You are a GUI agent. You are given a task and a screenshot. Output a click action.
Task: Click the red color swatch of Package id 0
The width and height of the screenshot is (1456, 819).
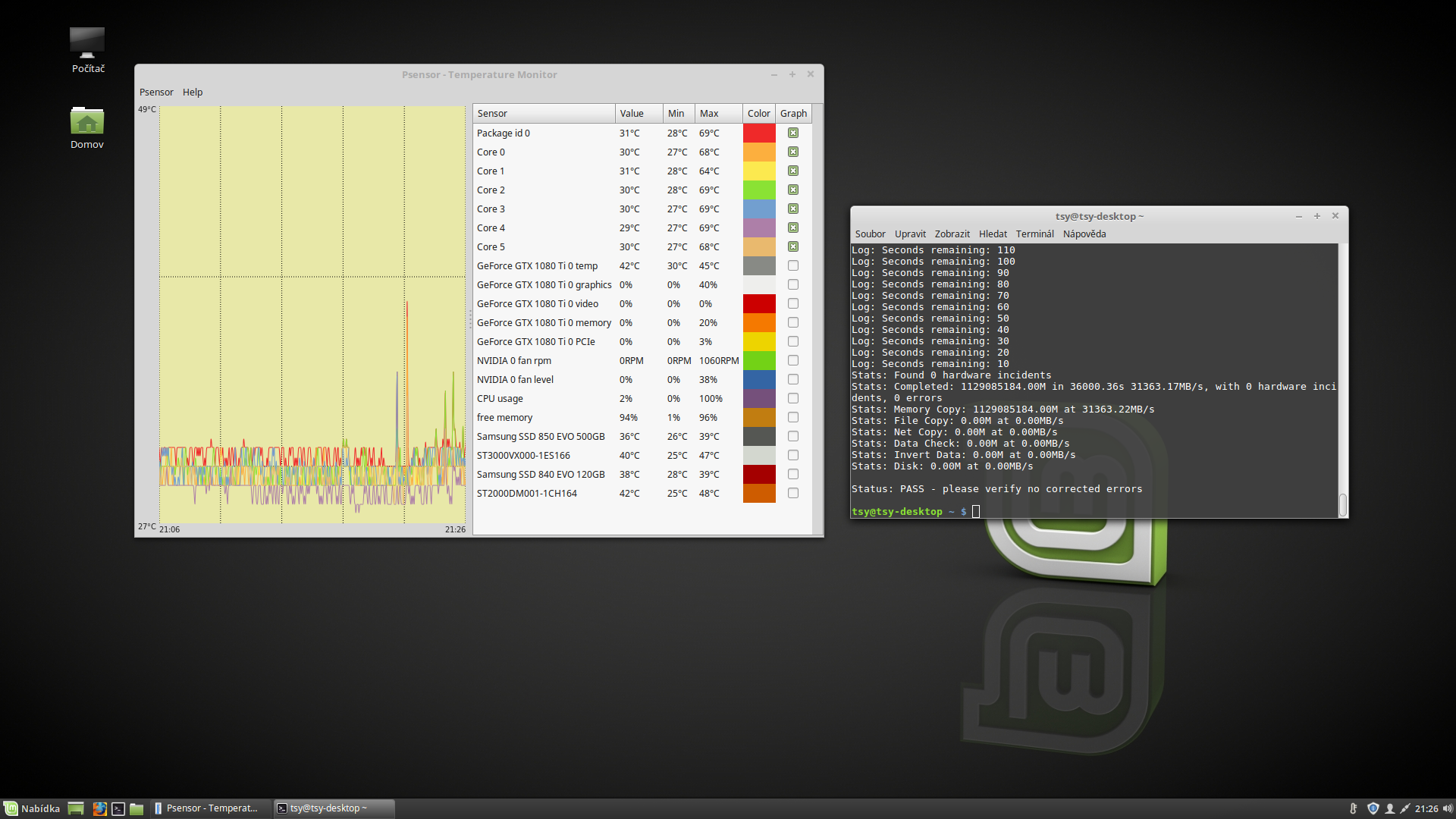click(x=758, y=133)
